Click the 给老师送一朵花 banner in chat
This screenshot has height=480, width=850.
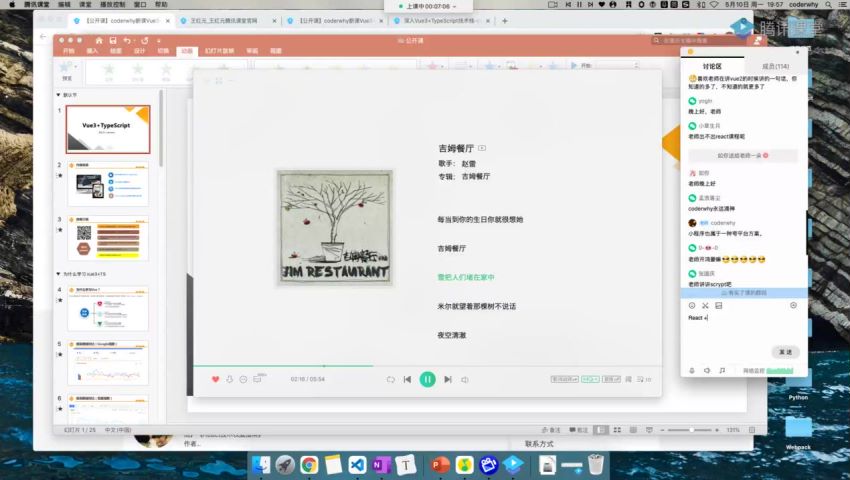pyautogui.click(x=743, y=156)
